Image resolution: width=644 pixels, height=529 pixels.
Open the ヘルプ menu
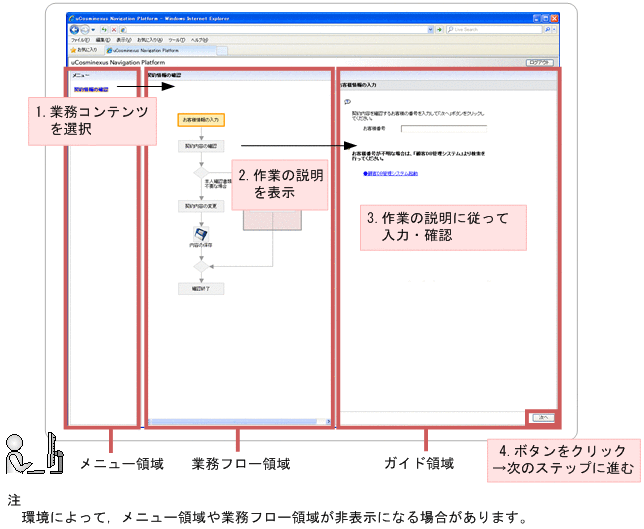(199, 40)
